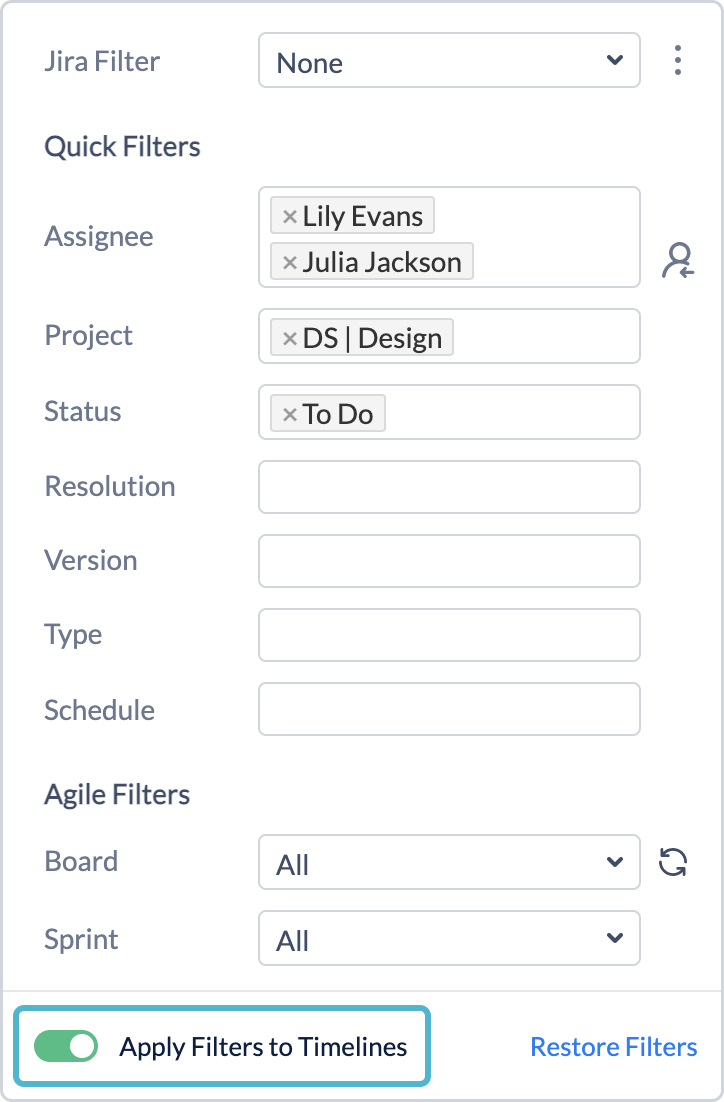This screenshot has height=1102, width=724.
Task: Click the Board refresh icon
Action: pyautogui.click(x=674, y=862)
